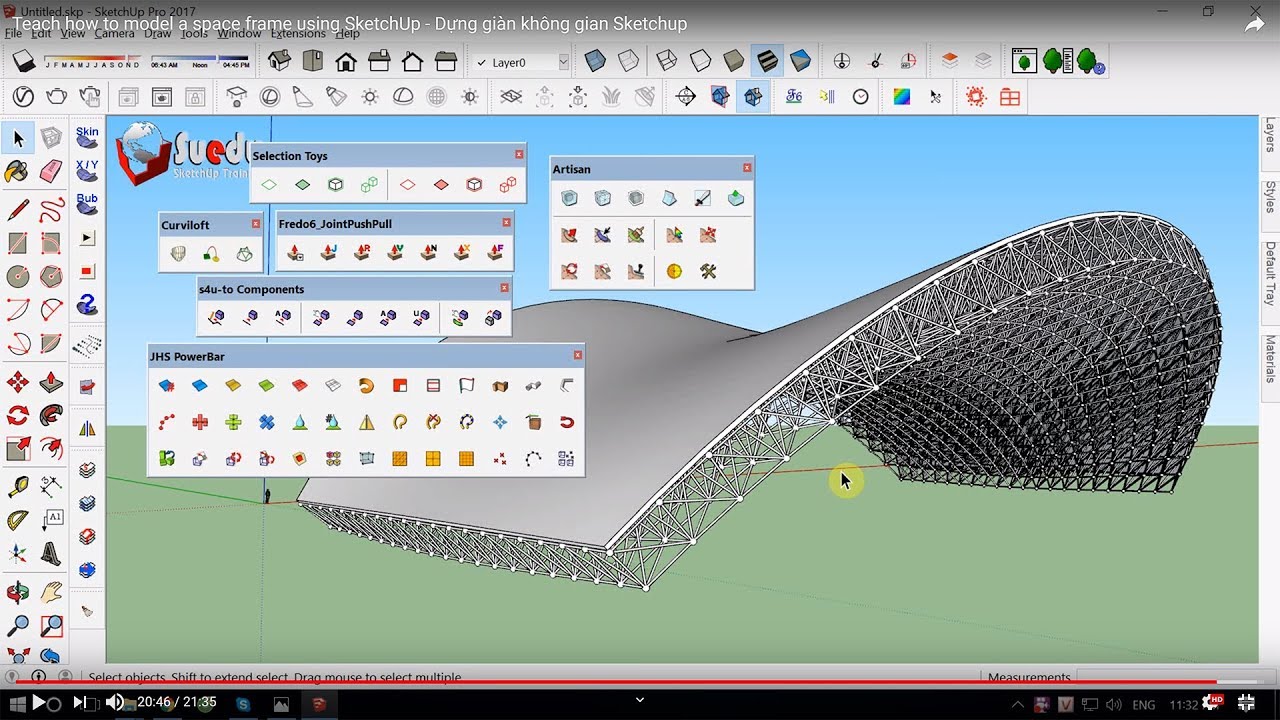Open the V-Ray asset editor icon
The height and width of the screenshot is (720, 1280).
pyautogui.click(x=23, y=97)
